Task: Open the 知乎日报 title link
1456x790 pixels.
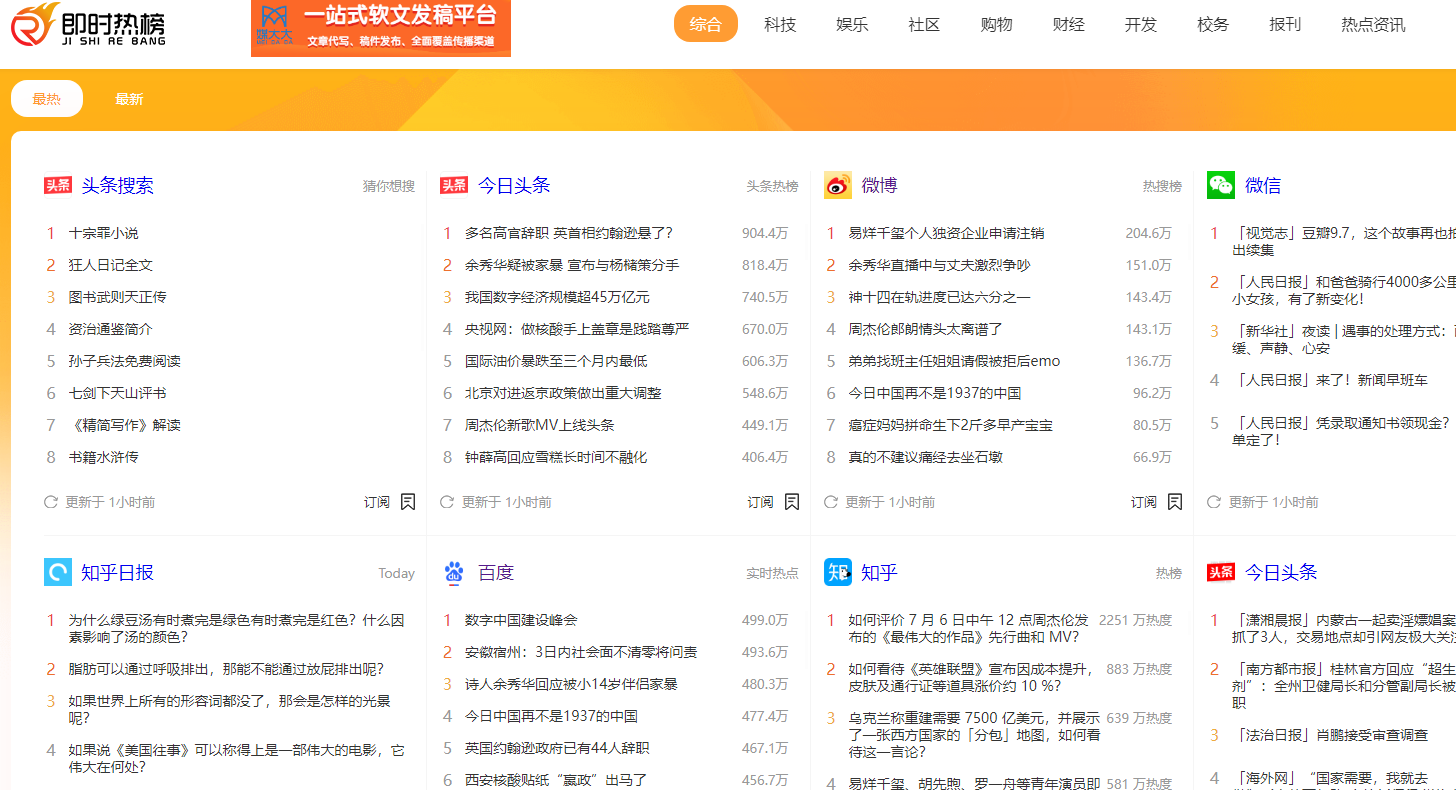Action: point(118,572)
